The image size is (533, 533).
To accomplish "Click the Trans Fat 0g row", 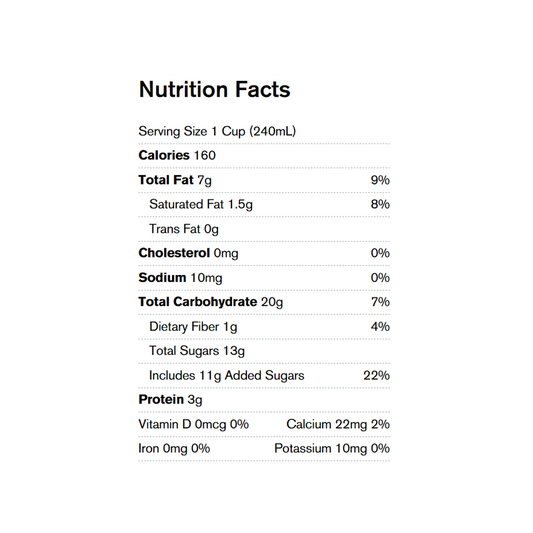I will point(264,229).
